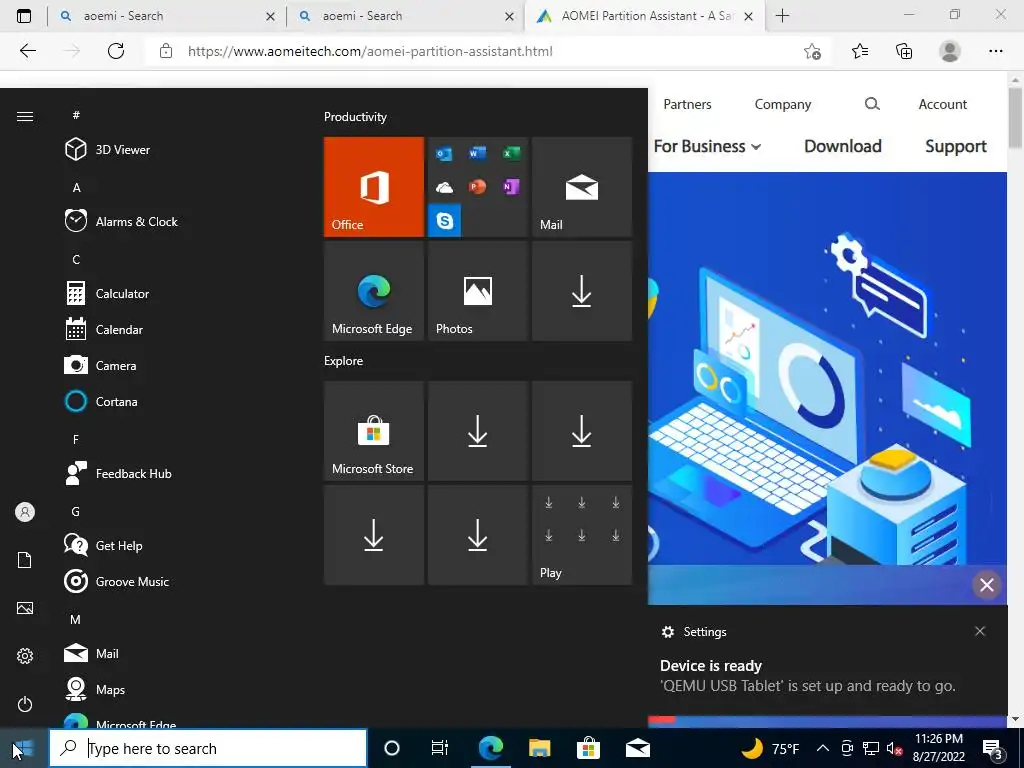Open Cortana circle on taskbar
1024x768 pixels.
click(x=392, y=748)
